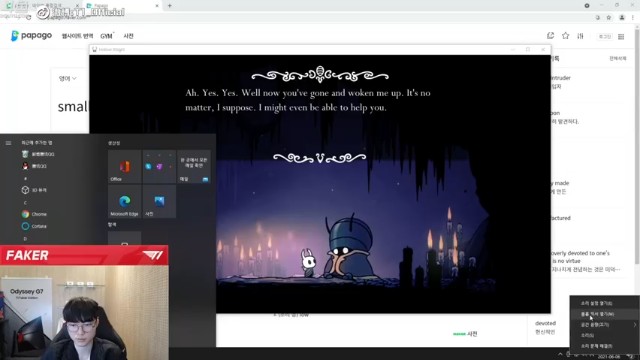Open the Mail (메일) tile

pos(194,167)
